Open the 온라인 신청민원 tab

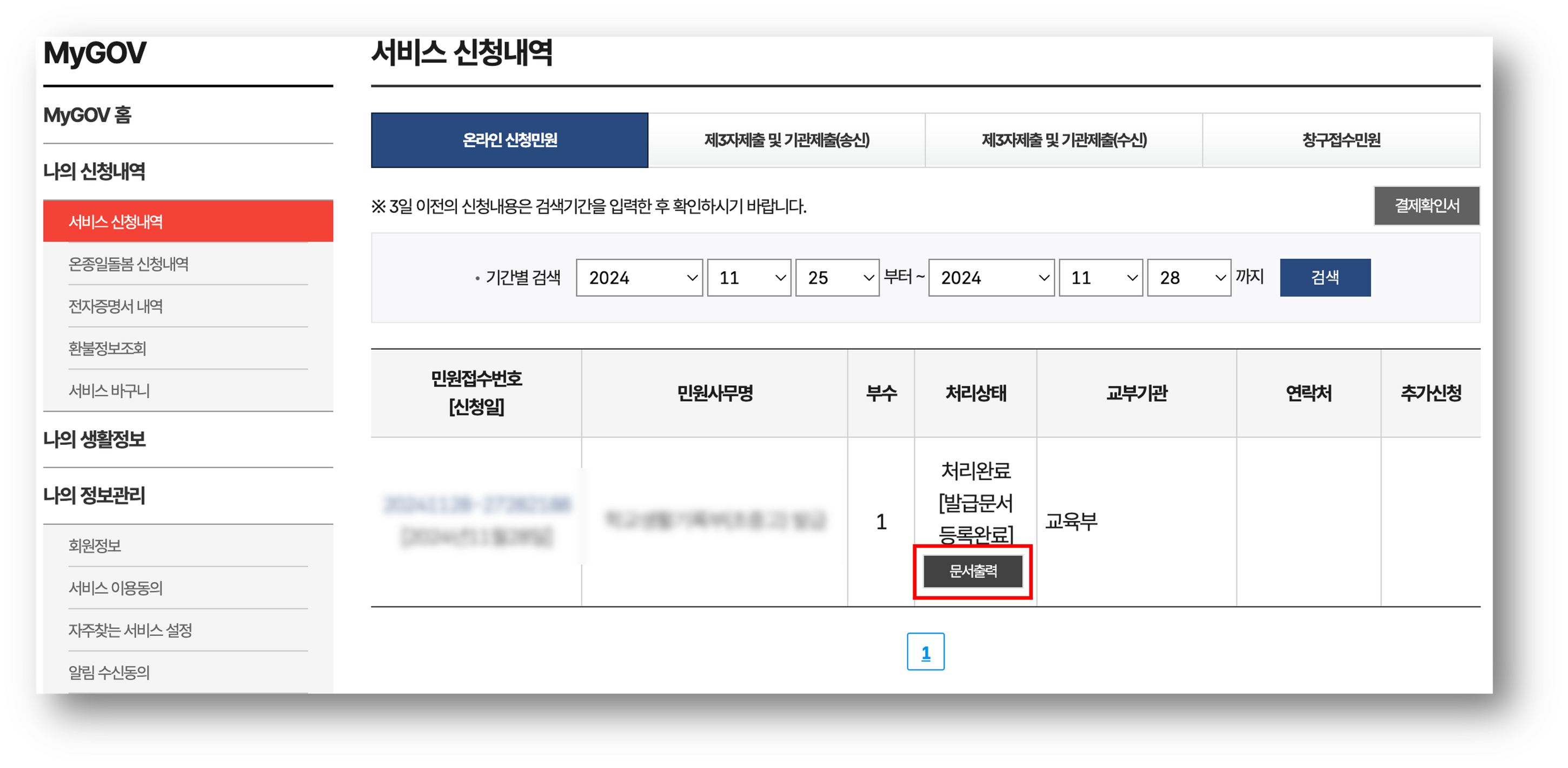509,140
